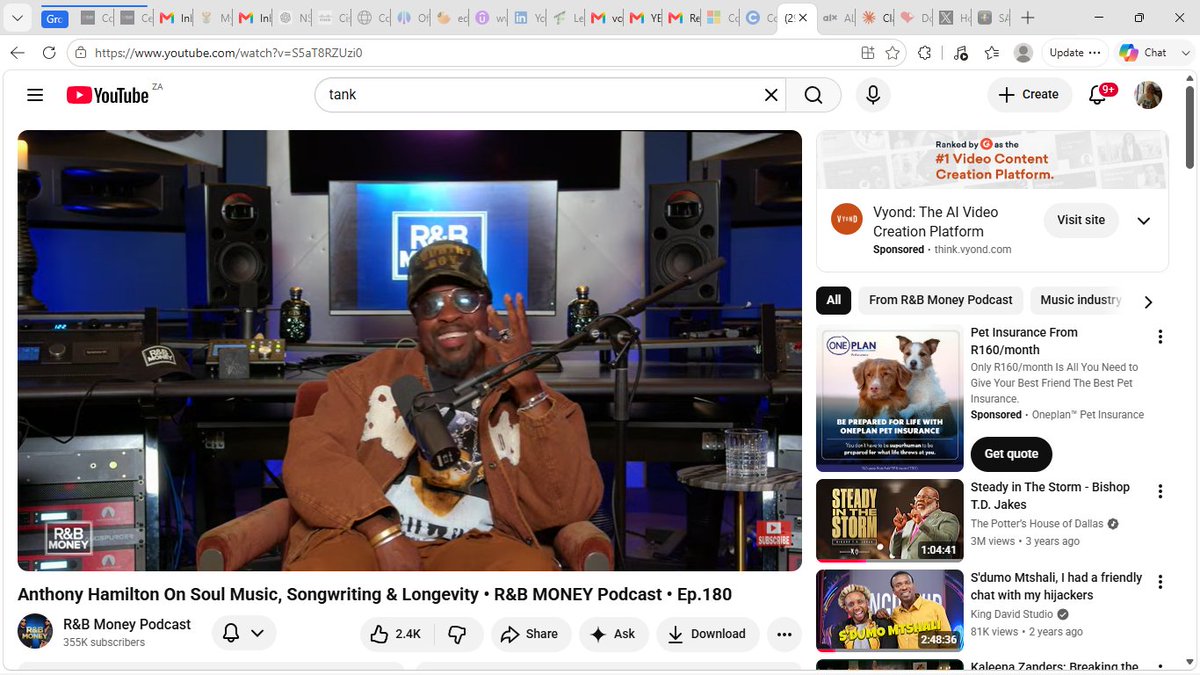Select the All filter chip
This screenshot has height=675, width=1200.
click(x=834, y=300)
